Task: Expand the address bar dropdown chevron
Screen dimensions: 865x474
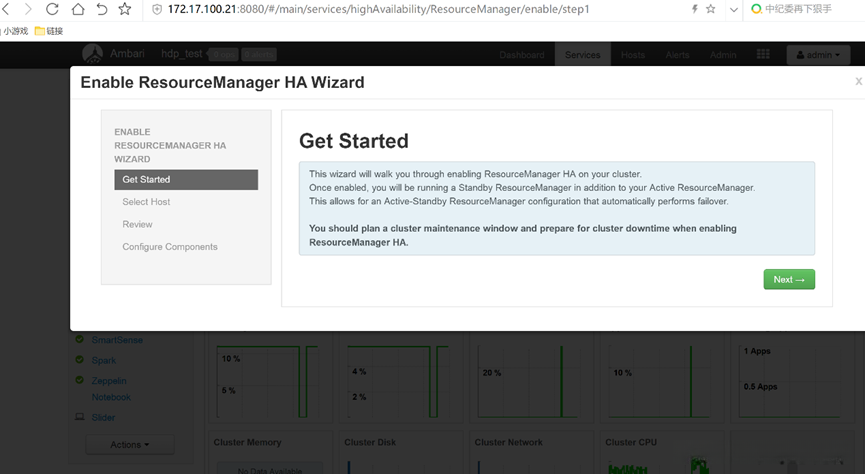Action: [734, 9]
